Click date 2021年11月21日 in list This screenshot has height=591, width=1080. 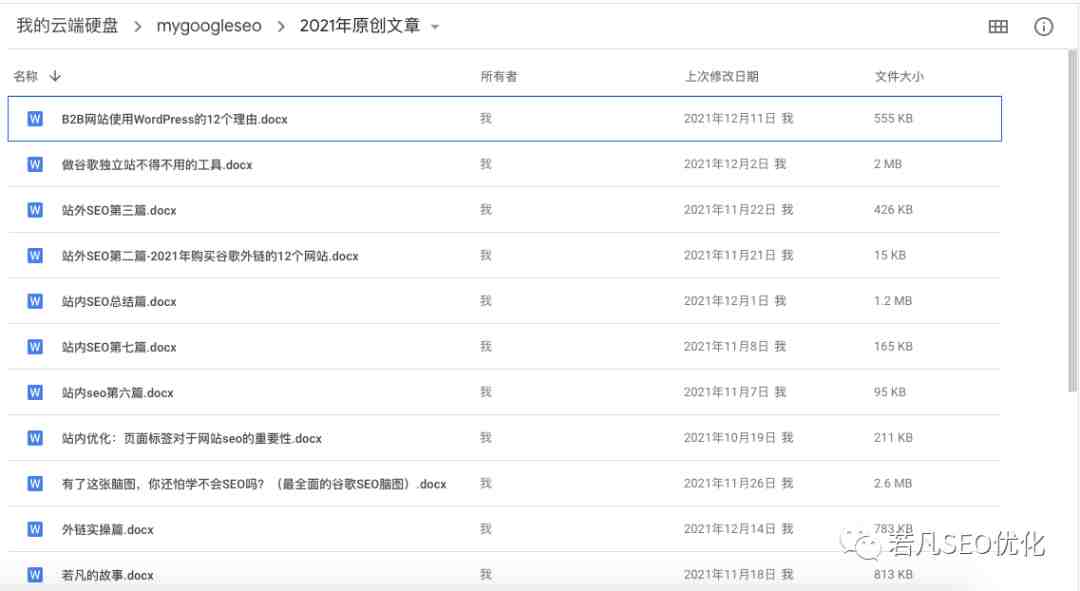(729, 256)
